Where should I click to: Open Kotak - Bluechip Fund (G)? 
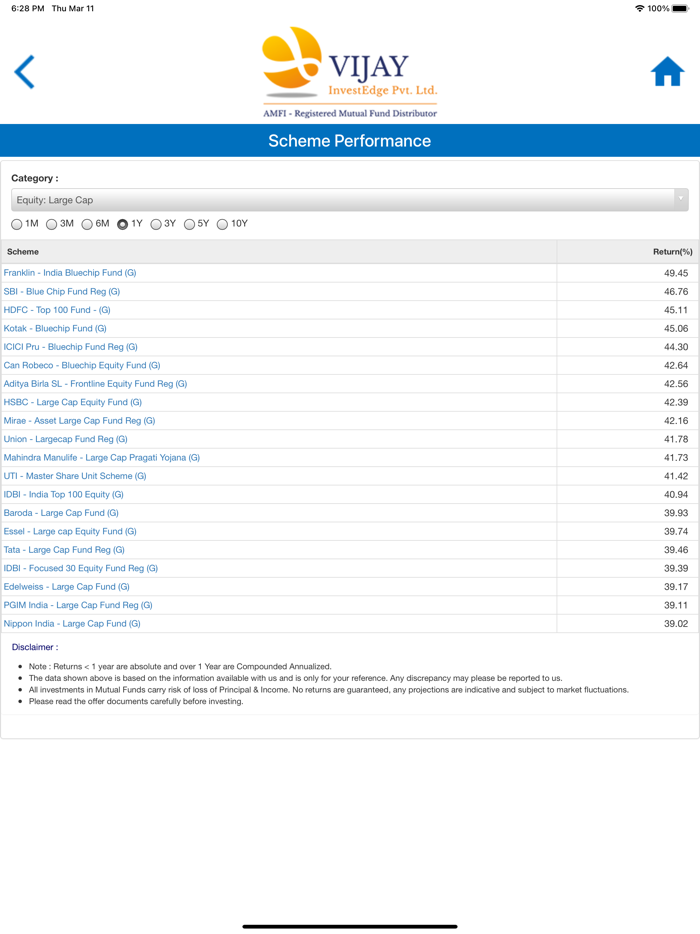[x=55, y=328]
